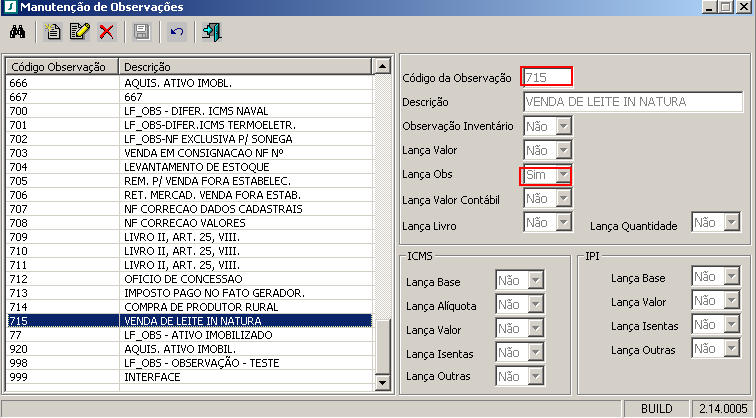Click the Descrição column header
Screen dimensions: 756x418
pyautogui.click(x=243, y=66)
